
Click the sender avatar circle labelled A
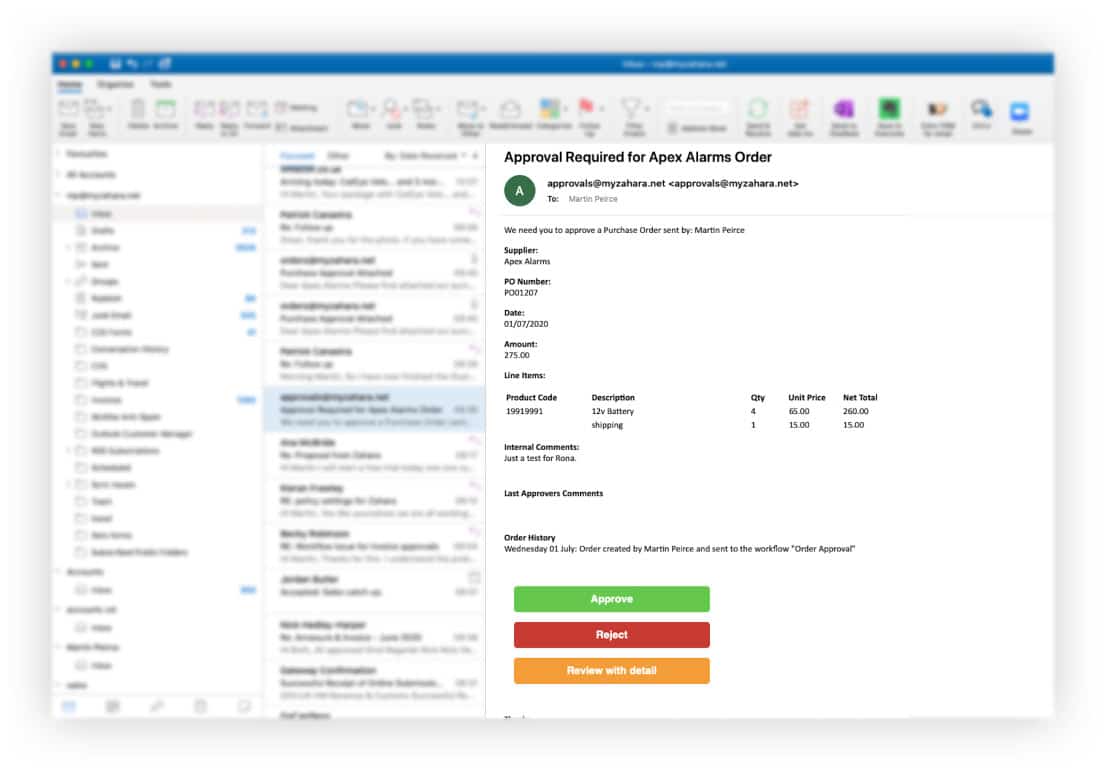tap(519, 190)
